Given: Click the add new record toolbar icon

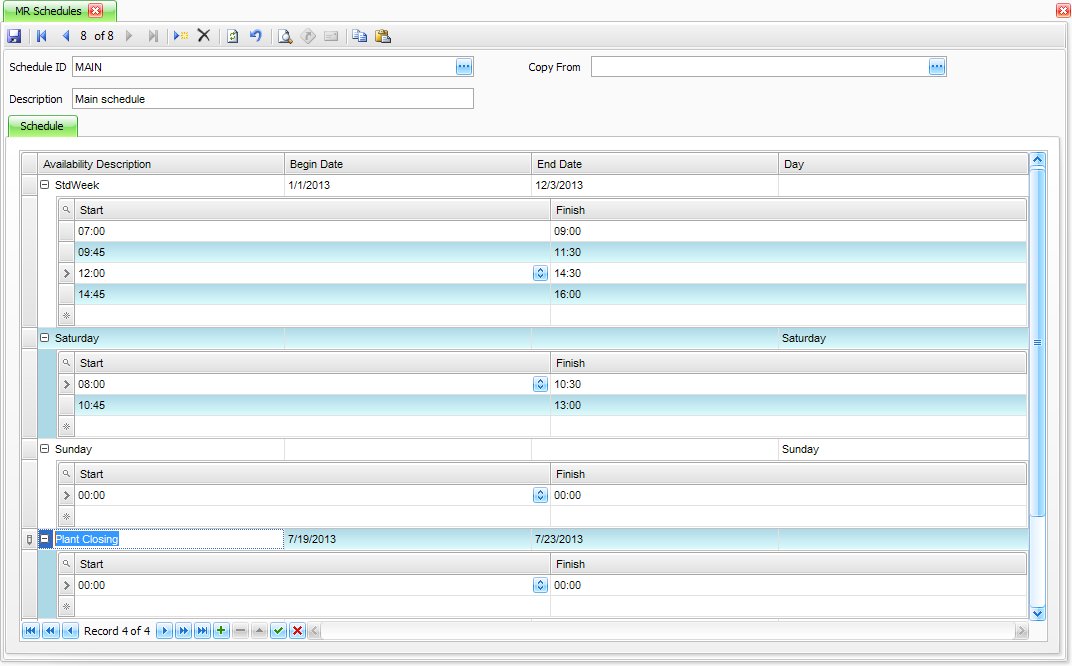Looking at the screenshot, I should point(180,36).
